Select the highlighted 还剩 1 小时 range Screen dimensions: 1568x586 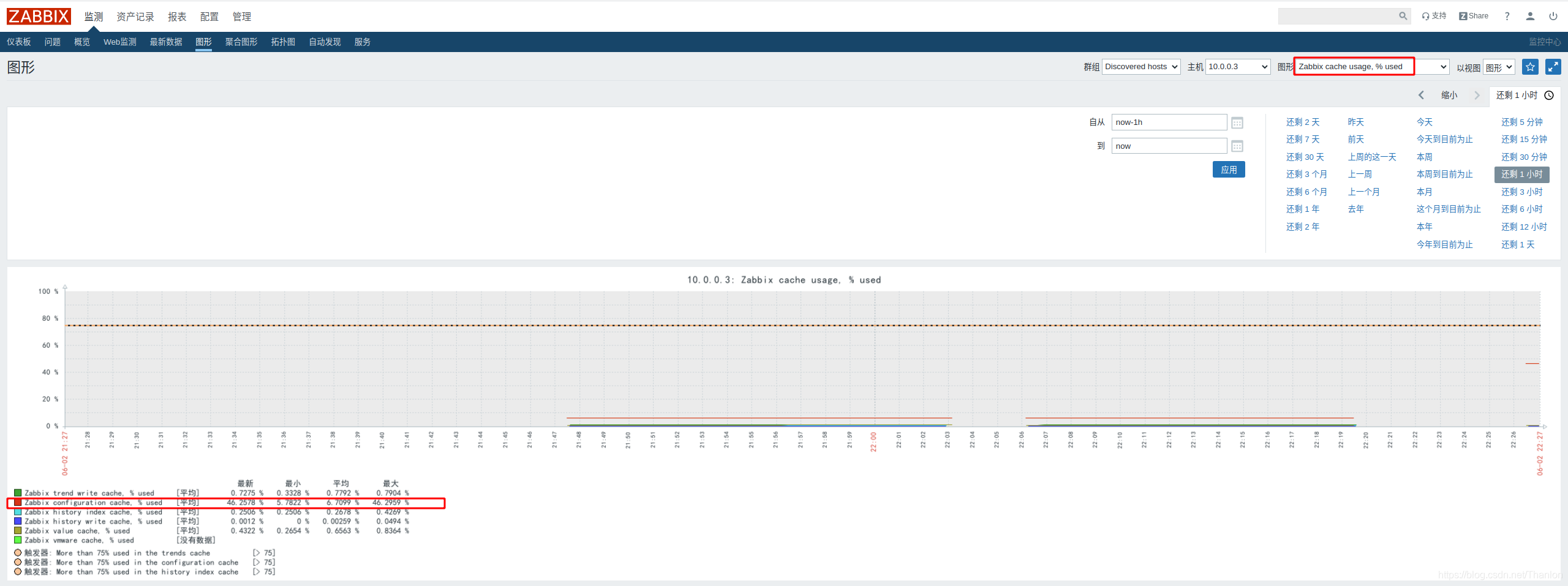point(1522,175)
